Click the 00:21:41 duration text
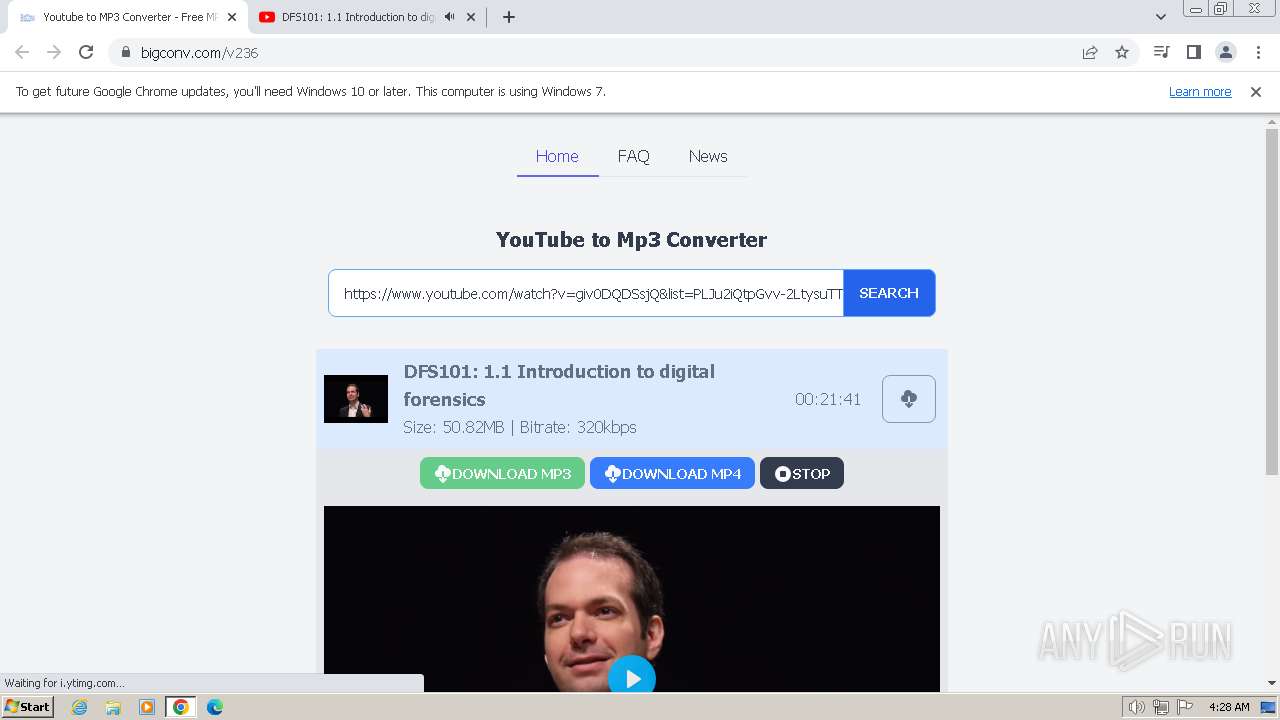Screen dimensions: 1280x720 click(828, 399)
